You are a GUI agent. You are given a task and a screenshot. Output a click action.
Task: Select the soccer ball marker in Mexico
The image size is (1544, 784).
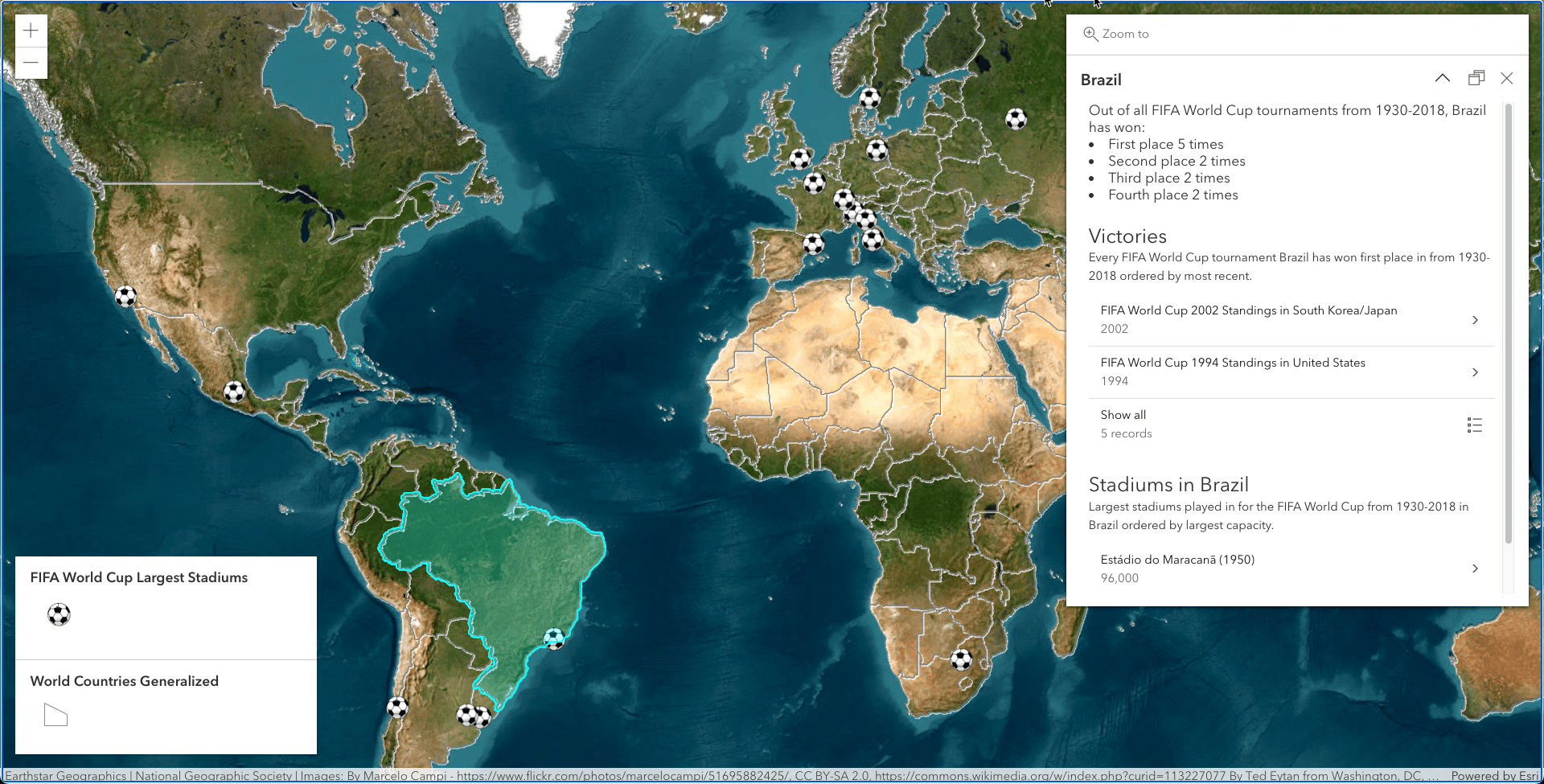[x=234, y=392]
